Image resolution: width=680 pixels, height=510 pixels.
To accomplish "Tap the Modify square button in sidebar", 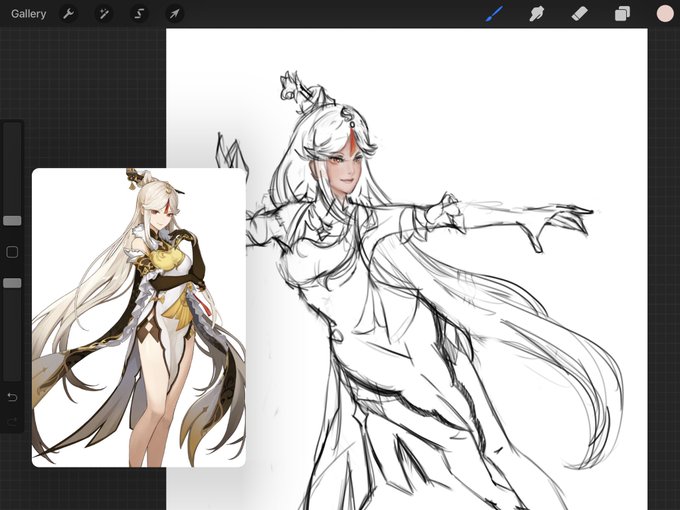I will (x=12, y=252).
